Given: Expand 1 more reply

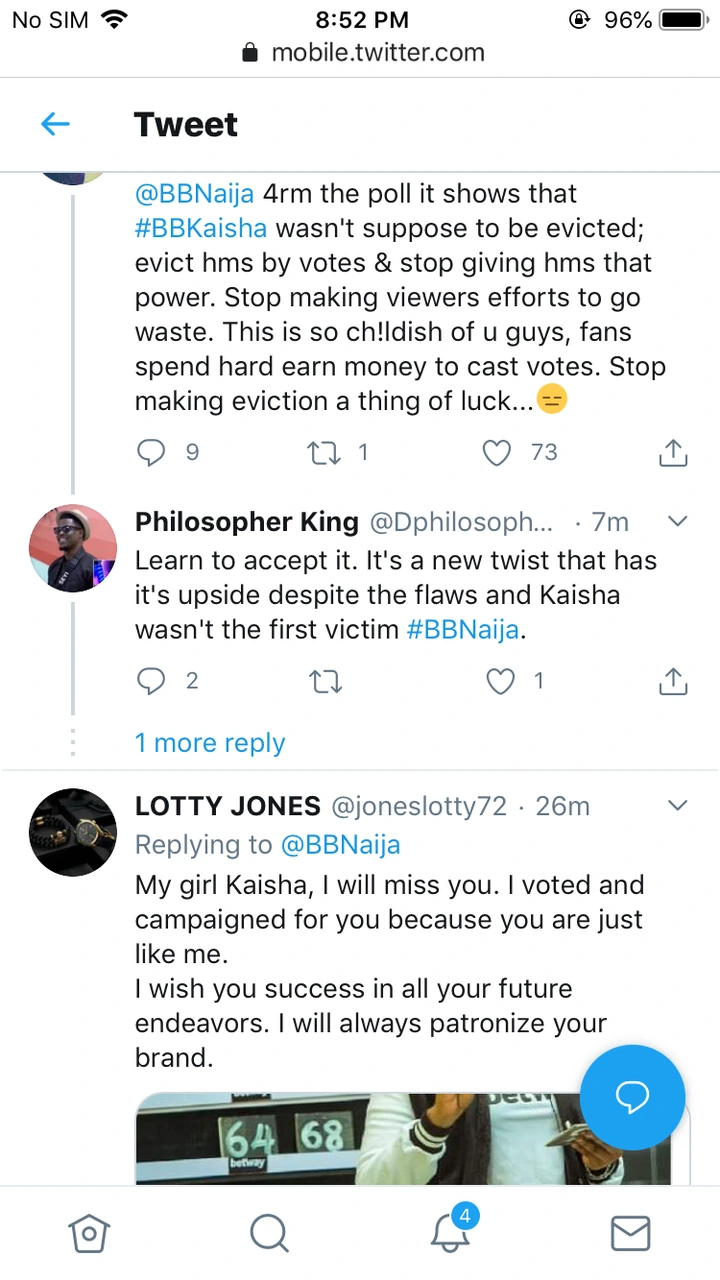Looking at the screenshot, I should [x=210, y=743].
